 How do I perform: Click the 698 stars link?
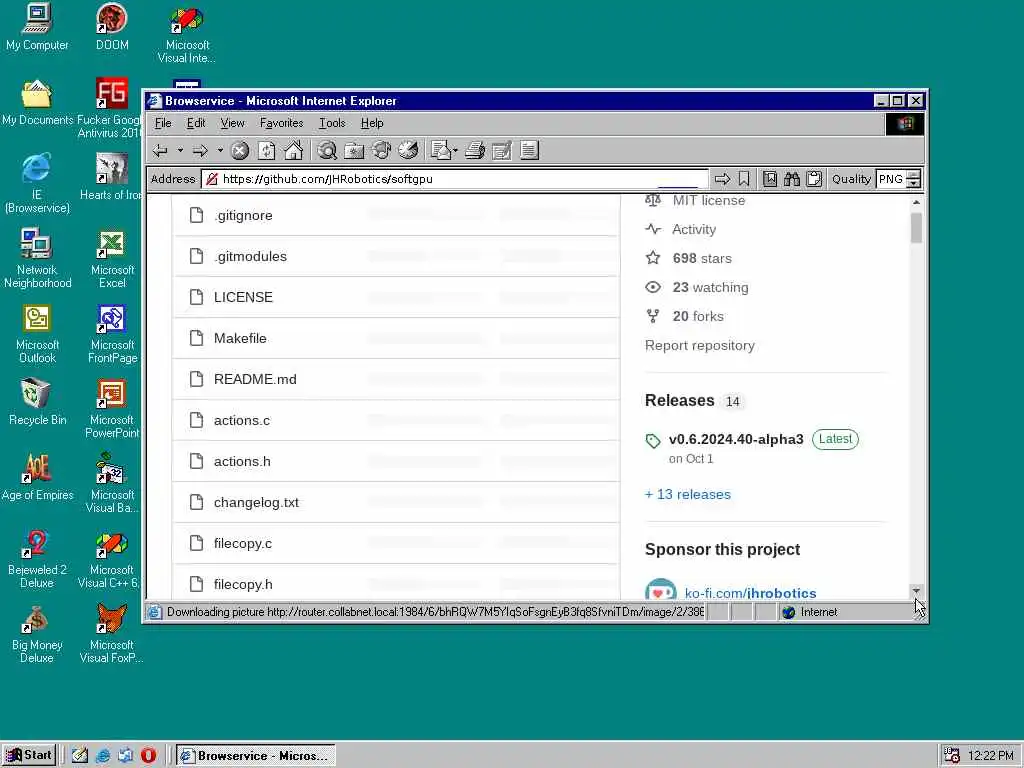tap(702, 259)
